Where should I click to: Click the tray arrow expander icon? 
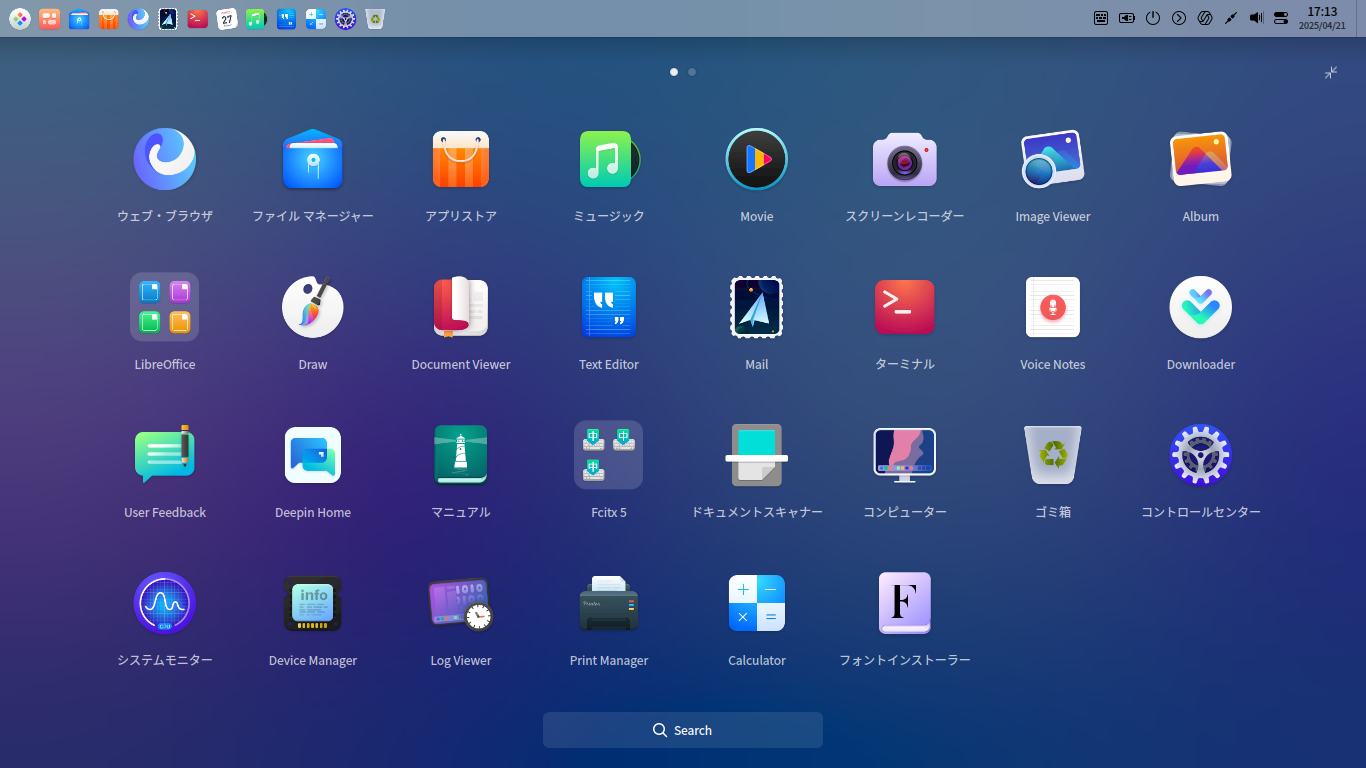1179,18
